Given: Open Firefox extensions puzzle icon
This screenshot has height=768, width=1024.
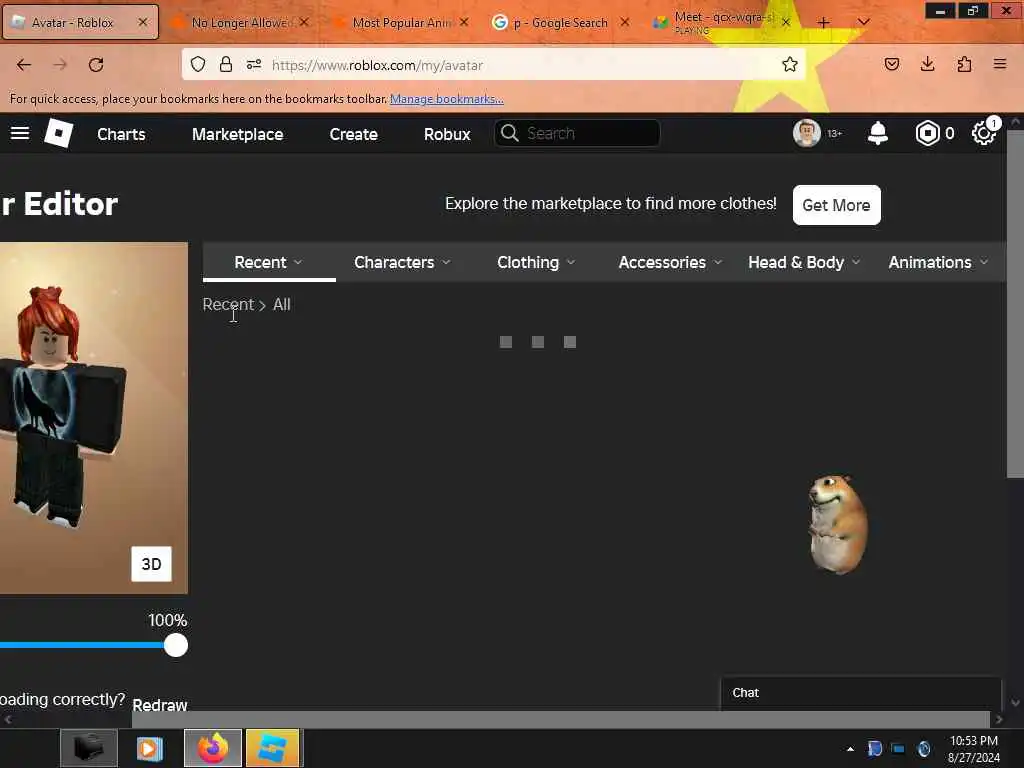Looking at the screenshot, I should click(x=964, y=64).
